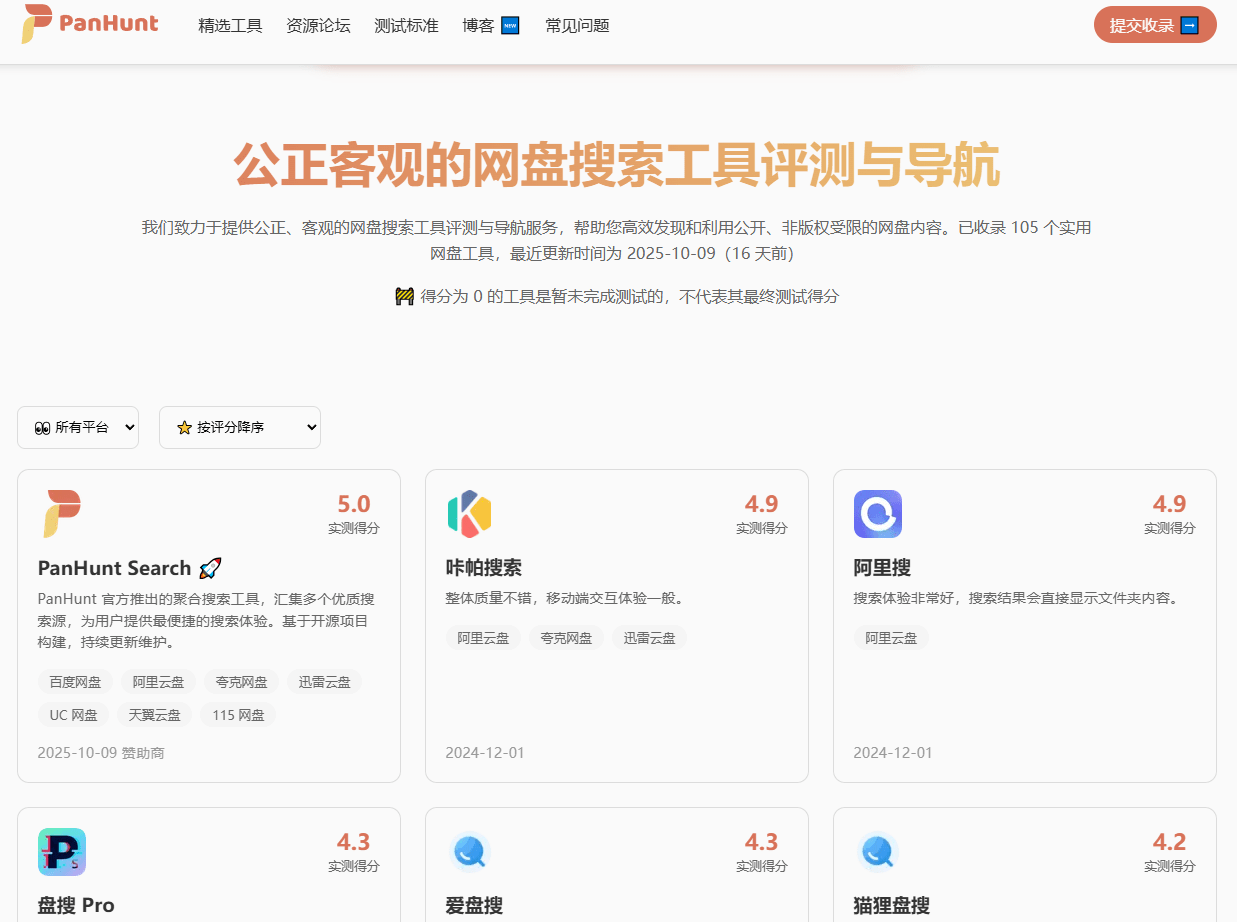Switch to the 测试标准 menu item
Image resolution: width=1237 pixels, height=922 pixels.
[406, 25]
